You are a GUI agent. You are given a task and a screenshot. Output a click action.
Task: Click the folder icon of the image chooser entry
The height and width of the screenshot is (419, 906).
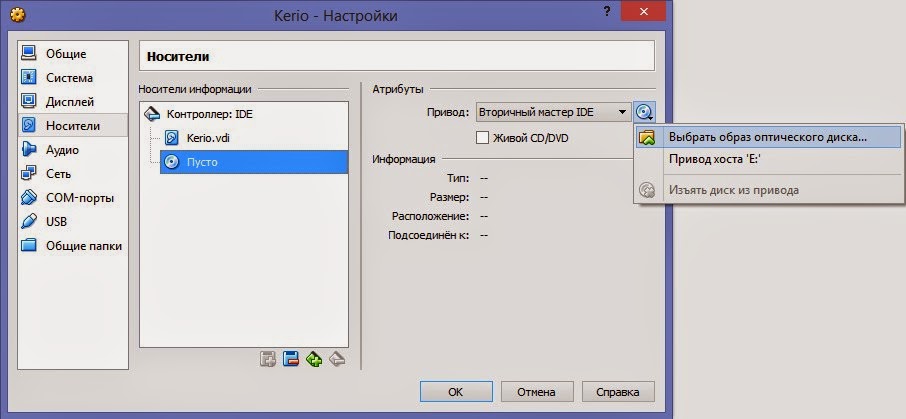[x=647, y=137]
